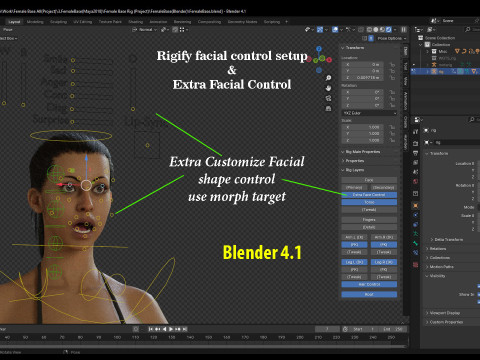Click the Face rig layer button
The height and width of the screenshot is (360, 480).
tap(369, 180)
